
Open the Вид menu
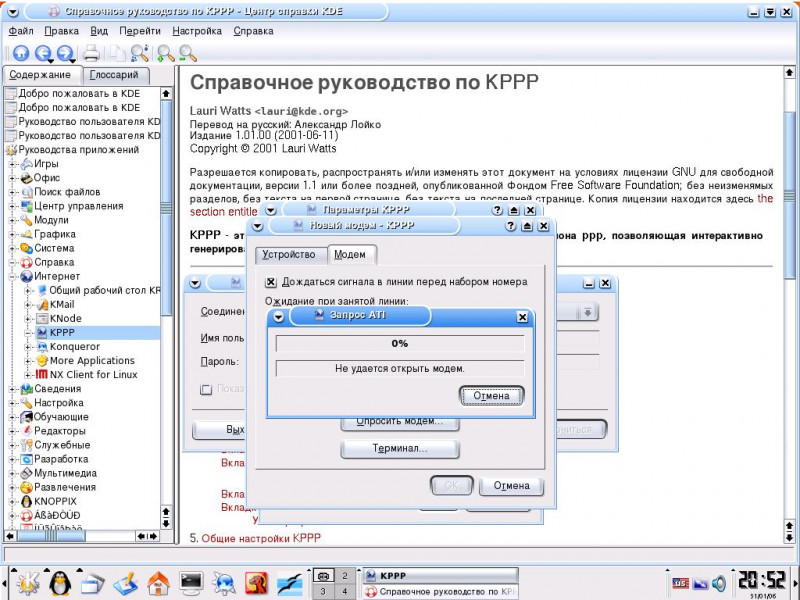click(99, 31)
